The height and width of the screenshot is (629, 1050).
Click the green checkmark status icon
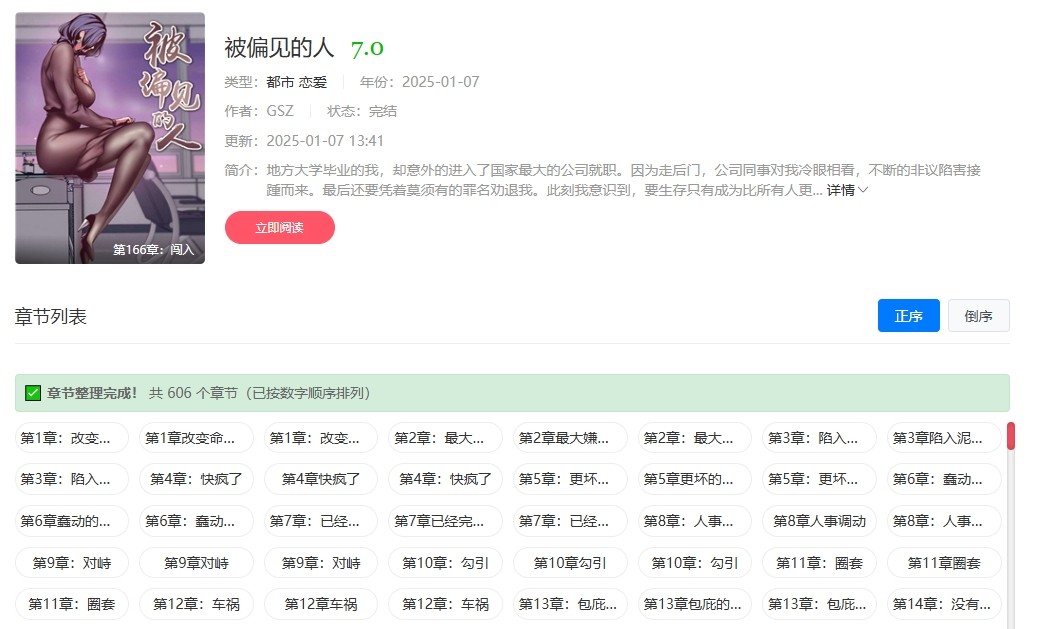click(30, 393)
